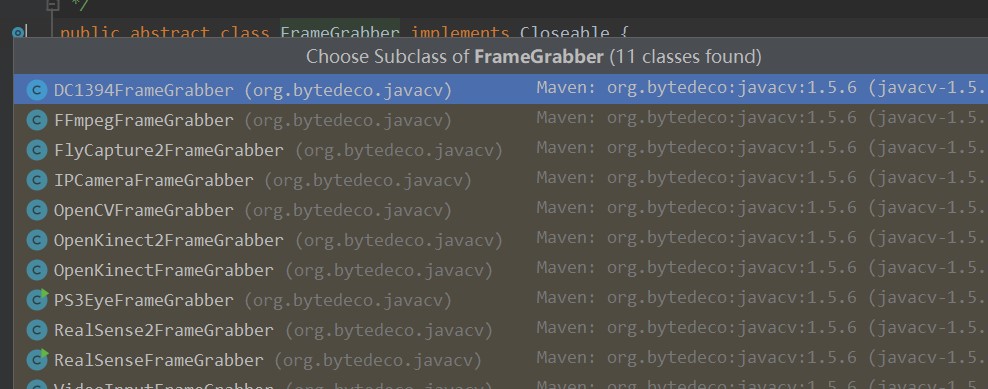Choose OpenKinect2FrameGrabber subclass entry
The height and width of the screenshot is (389, 988).
click(x=501, y=240)
